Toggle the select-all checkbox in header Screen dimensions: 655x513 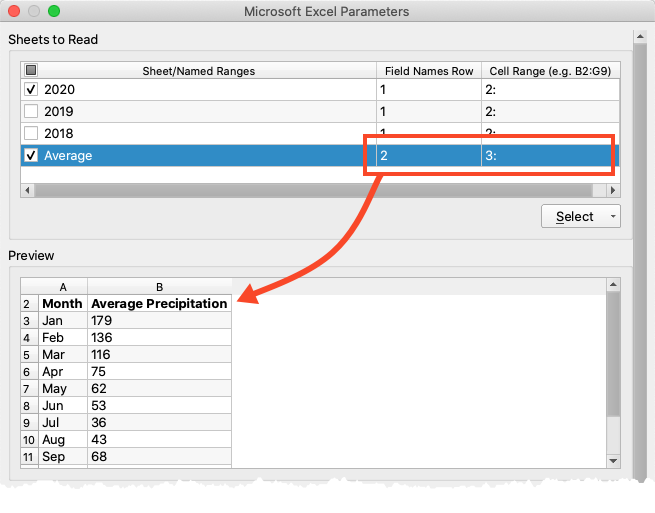[31, 70]
